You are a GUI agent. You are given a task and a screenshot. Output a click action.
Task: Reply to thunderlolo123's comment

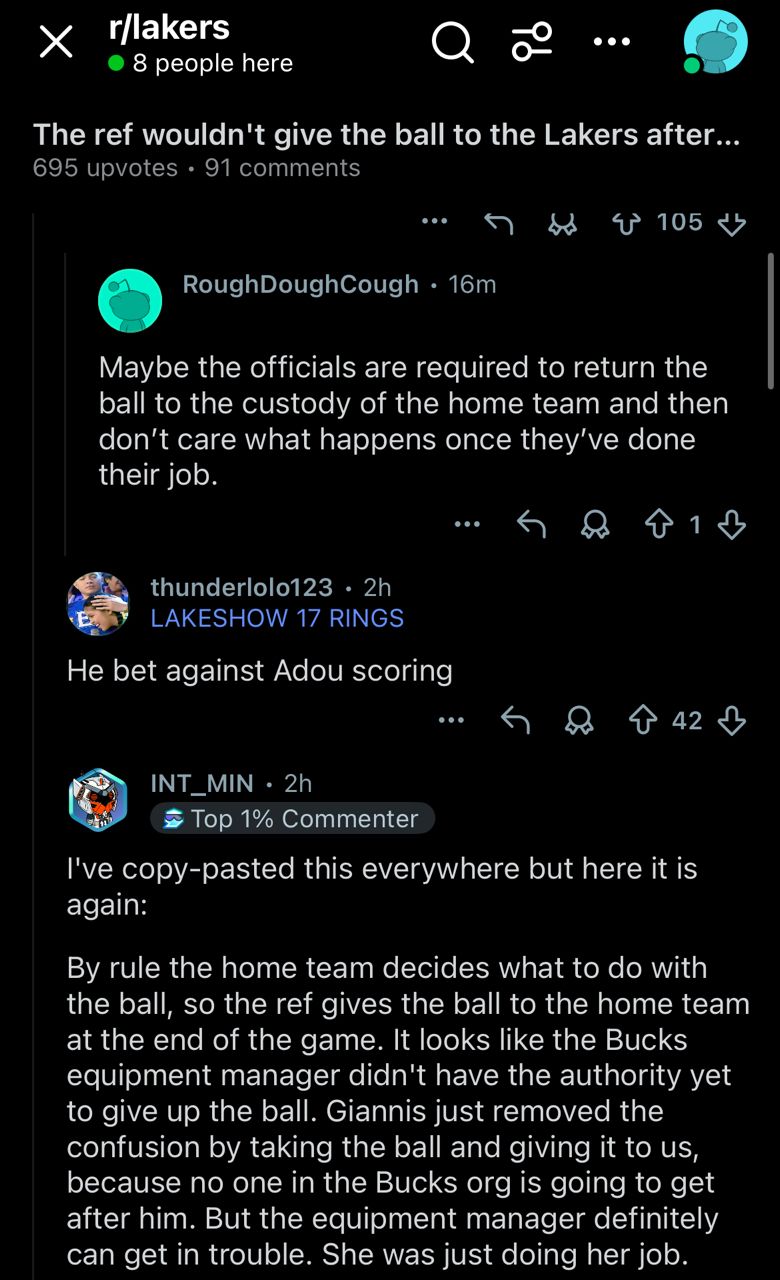tap(515, 721)
